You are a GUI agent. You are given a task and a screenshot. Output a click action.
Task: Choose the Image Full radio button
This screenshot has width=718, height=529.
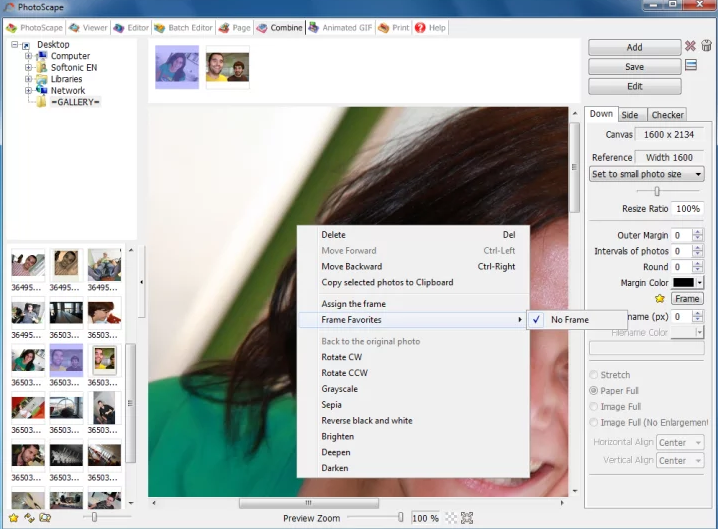point(594,407)
